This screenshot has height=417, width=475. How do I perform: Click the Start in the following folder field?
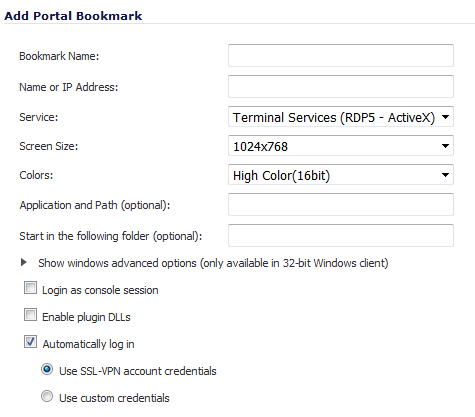(x=341, y=235)
